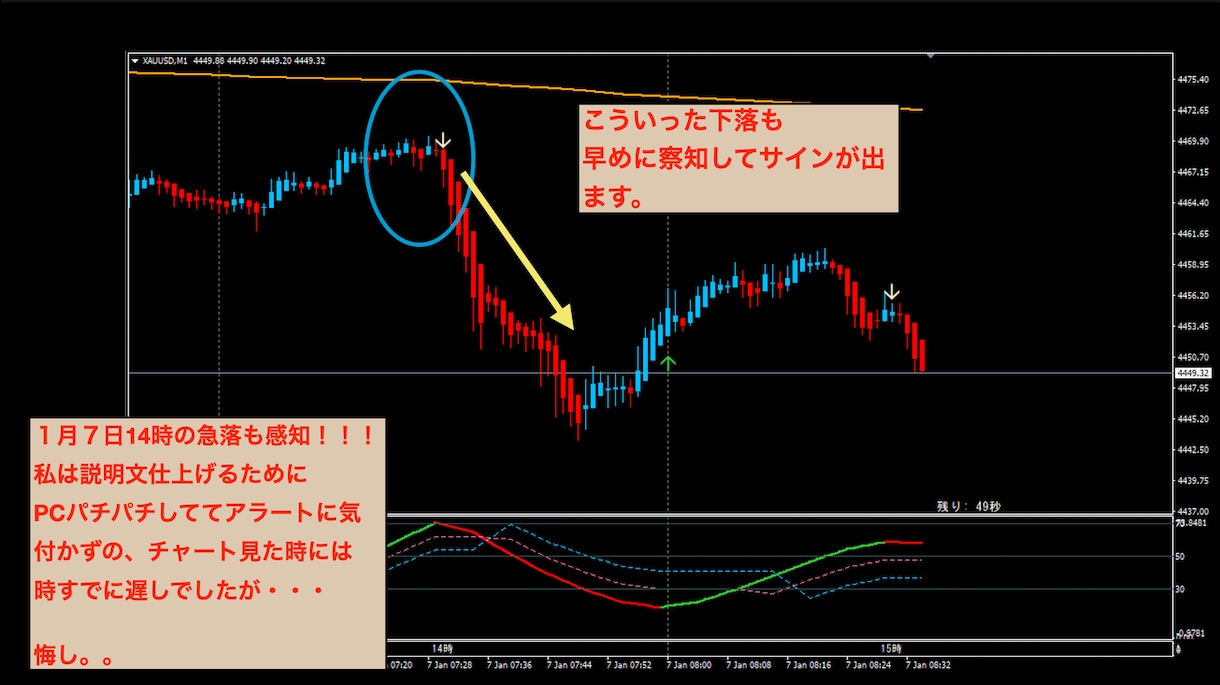Click the XAUUSD,M1 symbol label
The width and height of the screenshot is (1220, 685).
pos(165,61)
